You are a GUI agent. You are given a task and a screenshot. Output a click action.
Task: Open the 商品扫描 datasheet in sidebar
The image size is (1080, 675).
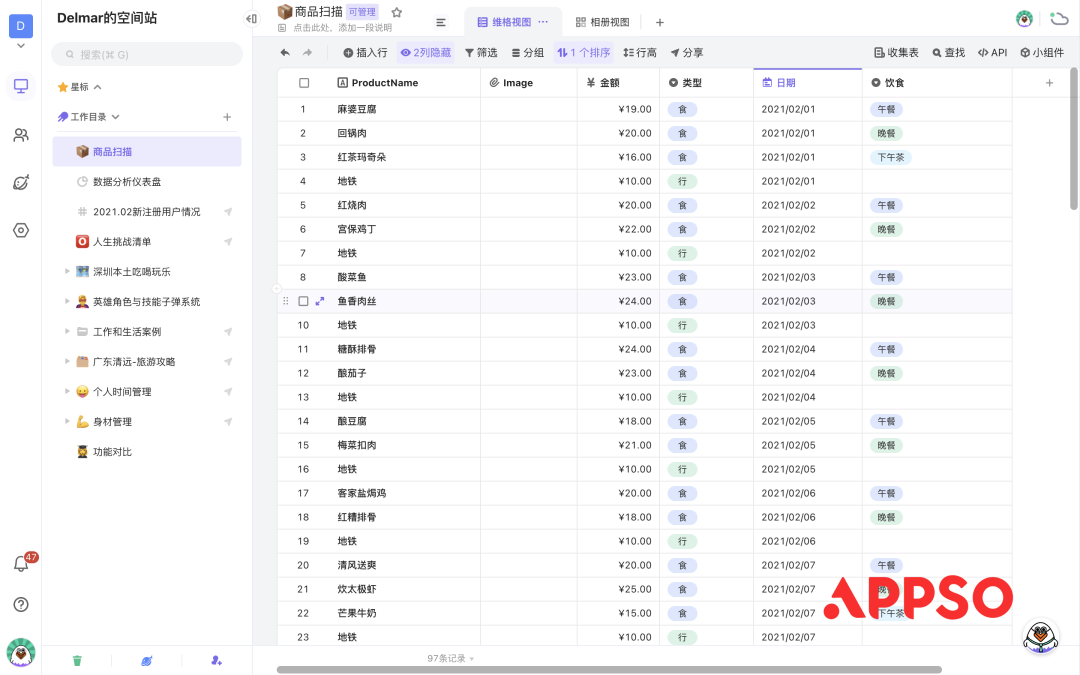(147, 152)
